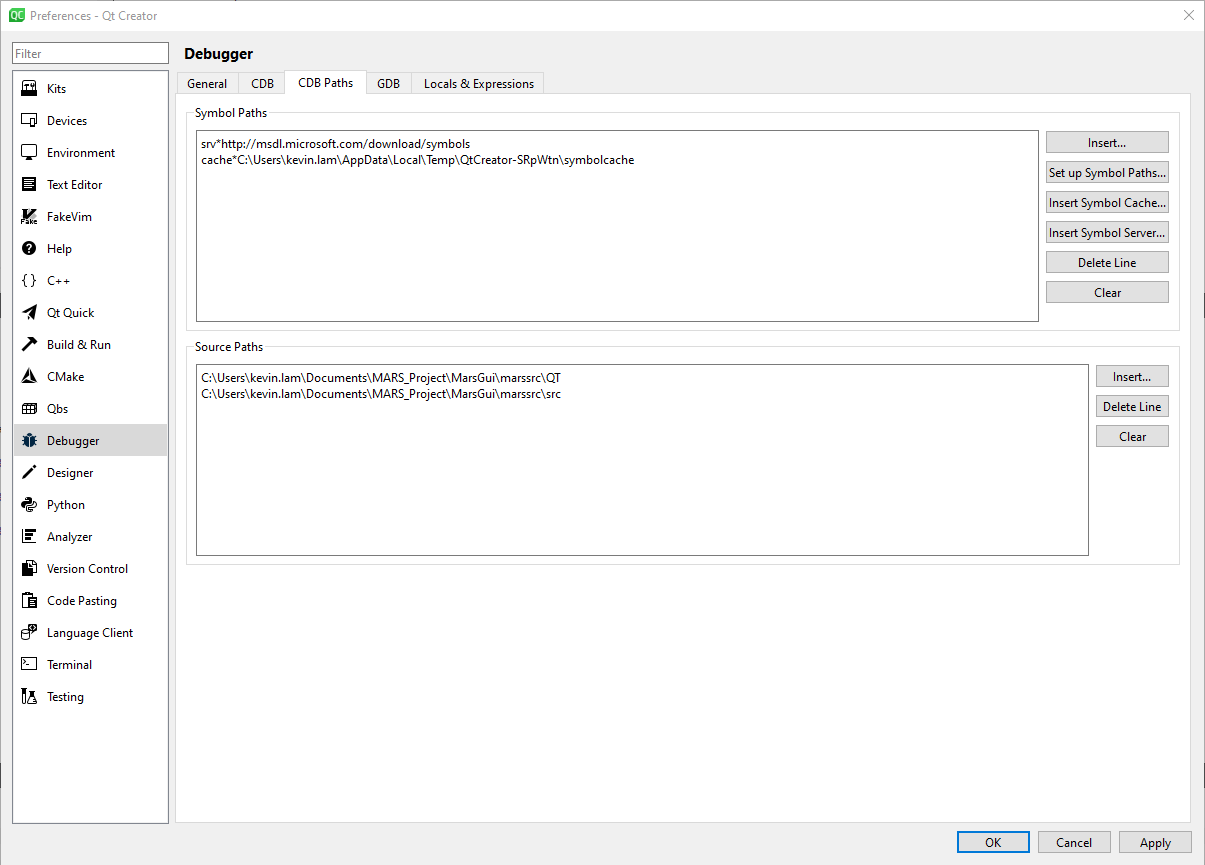
Task: Open the Qbs grid icon
Action: (29, 409)
